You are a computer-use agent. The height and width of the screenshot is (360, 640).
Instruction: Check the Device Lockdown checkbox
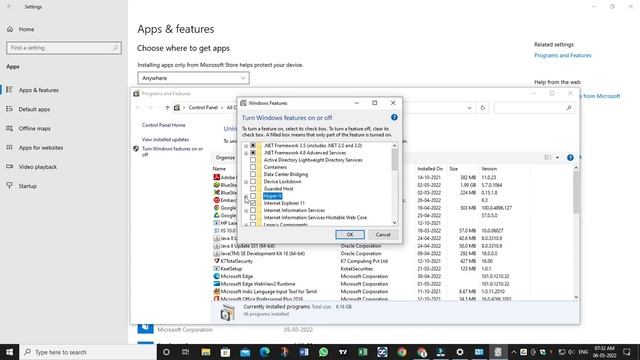253,181
